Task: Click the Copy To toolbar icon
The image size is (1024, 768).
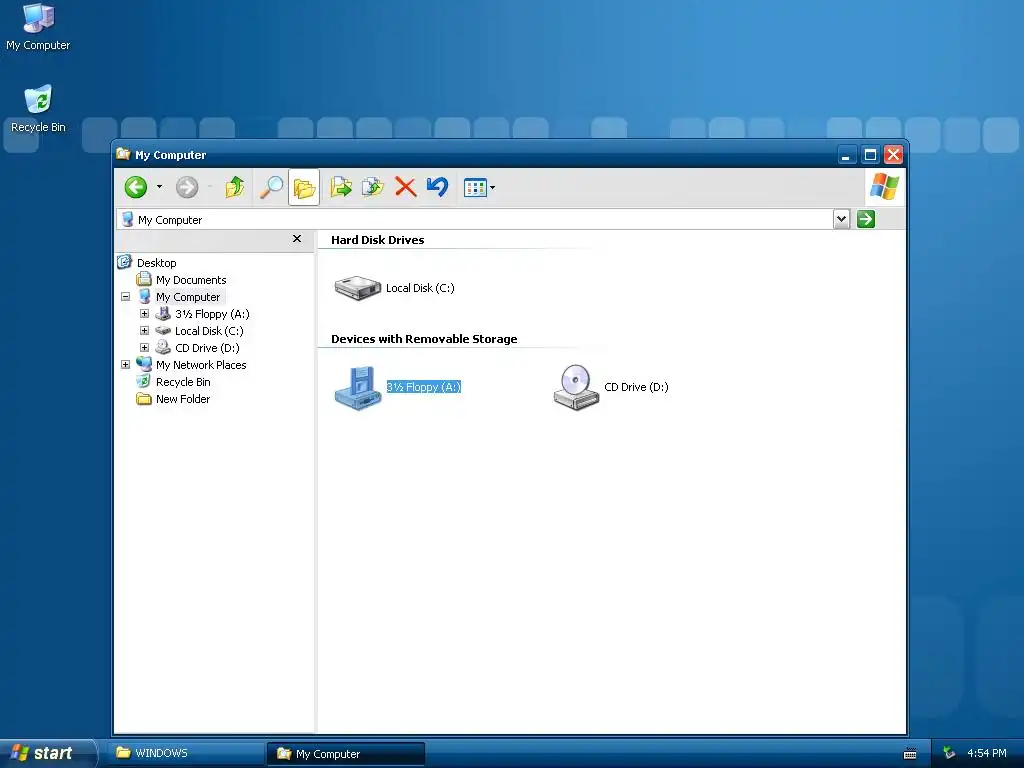Action: click(x=373, y=187)
